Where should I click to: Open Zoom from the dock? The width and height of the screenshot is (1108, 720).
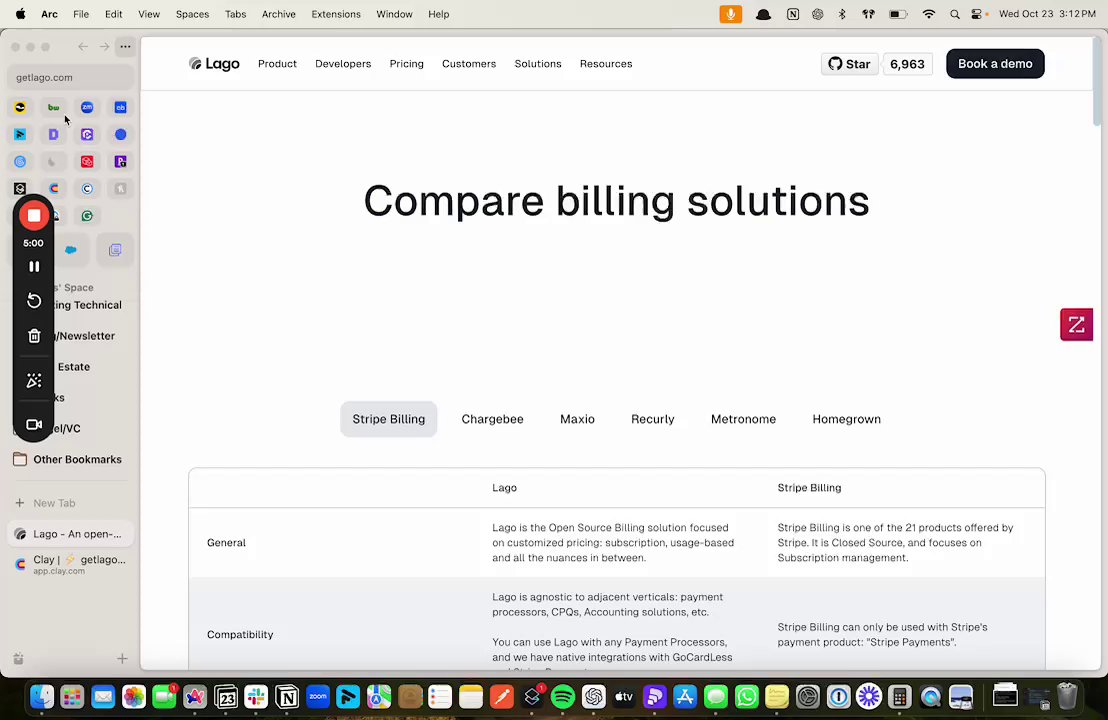point(318,697)
